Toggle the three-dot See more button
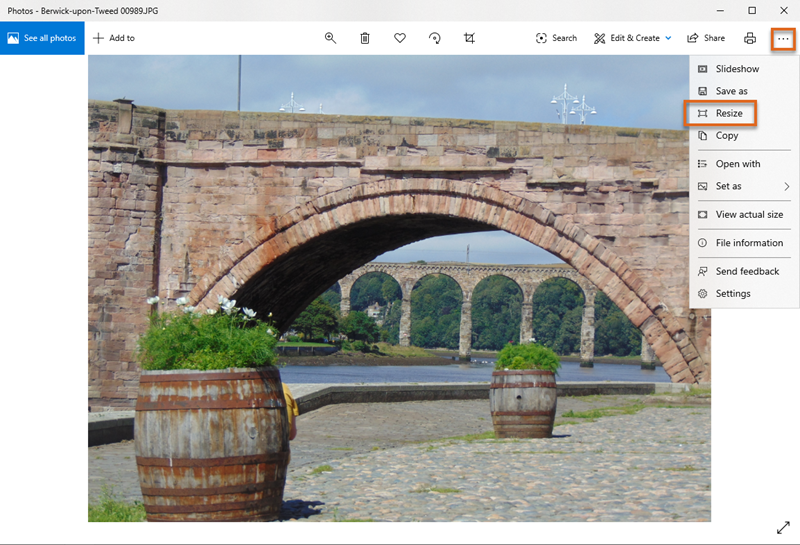Viewport: 800px width, 545px height. click(783, 38)
